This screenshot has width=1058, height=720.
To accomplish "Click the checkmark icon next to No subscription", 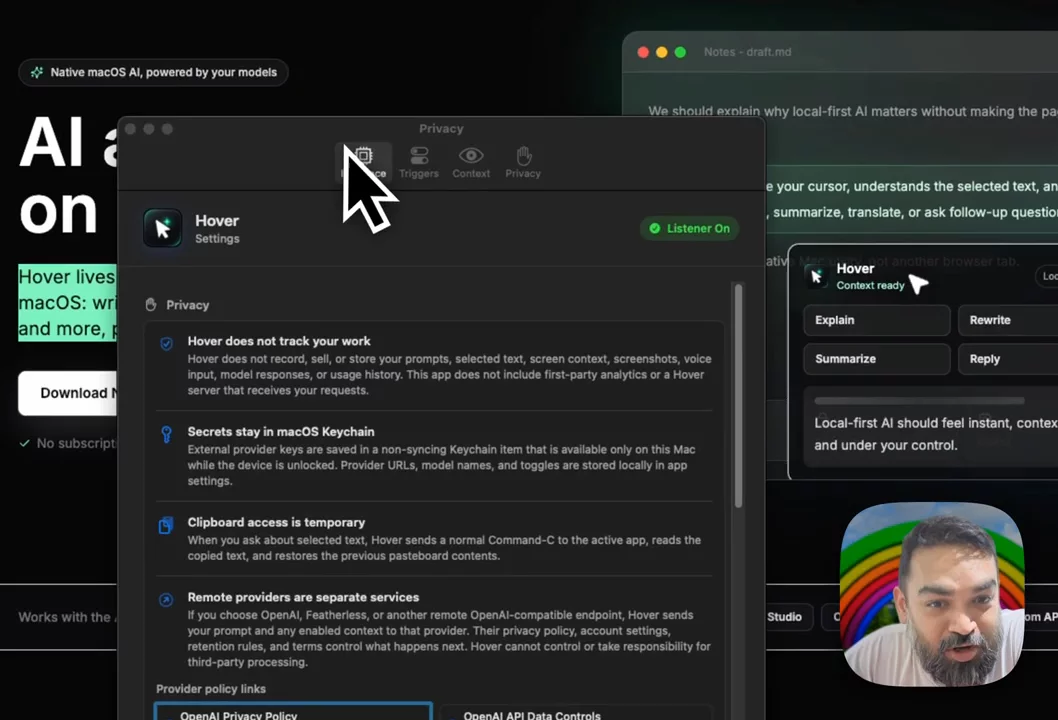I will 24,443.
